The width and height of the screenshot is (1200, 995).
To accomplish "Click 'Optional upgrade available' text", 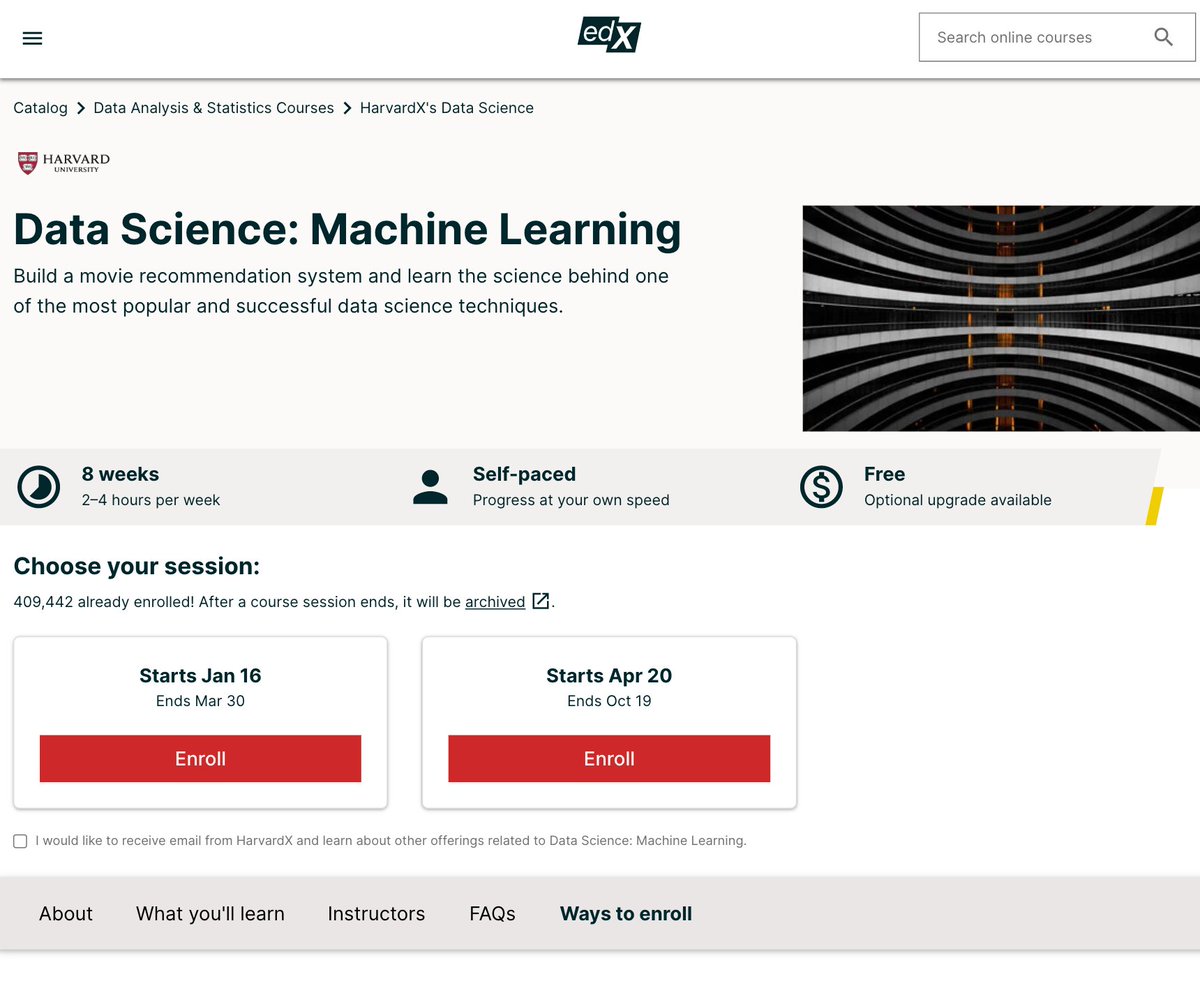I will click(958, 500).
